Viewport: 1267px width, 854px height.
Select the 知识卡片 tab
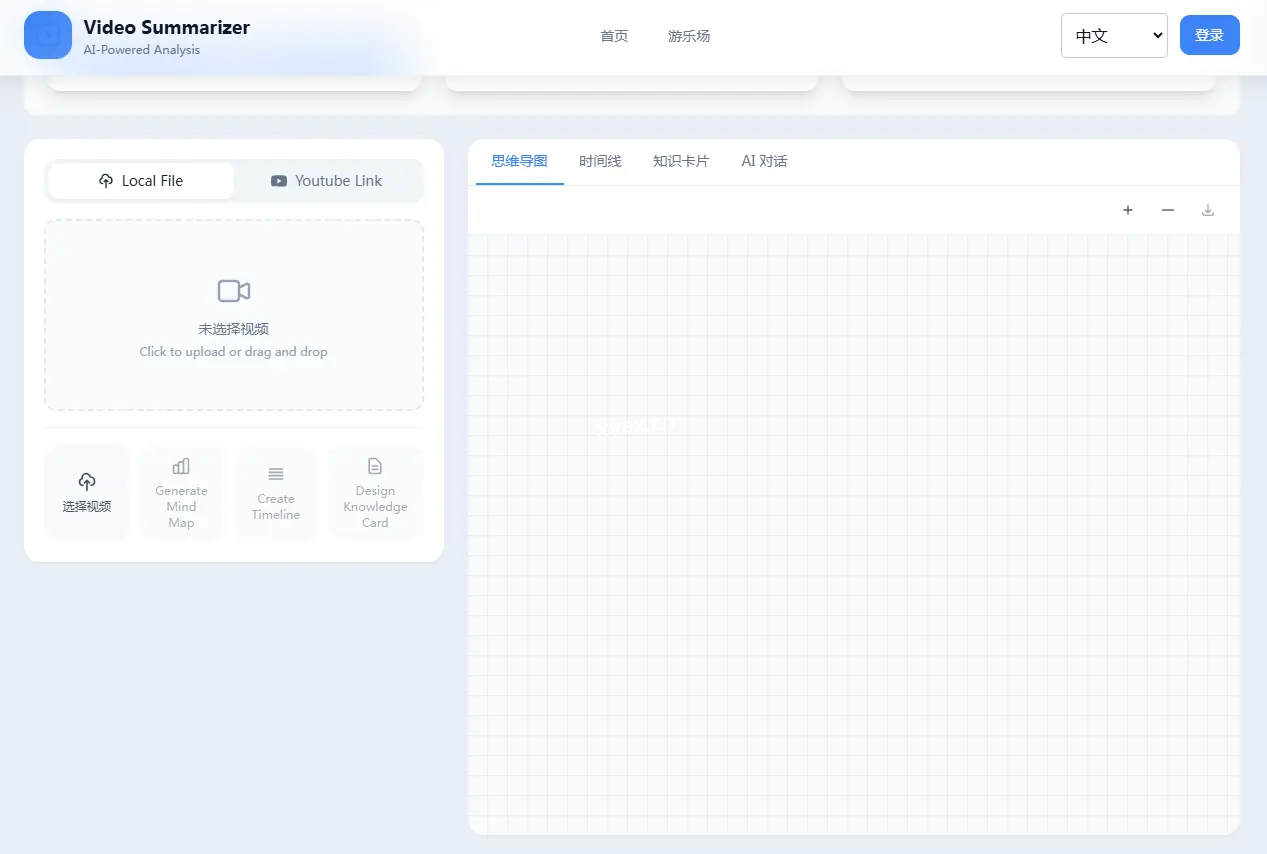[x=681, y=161]
